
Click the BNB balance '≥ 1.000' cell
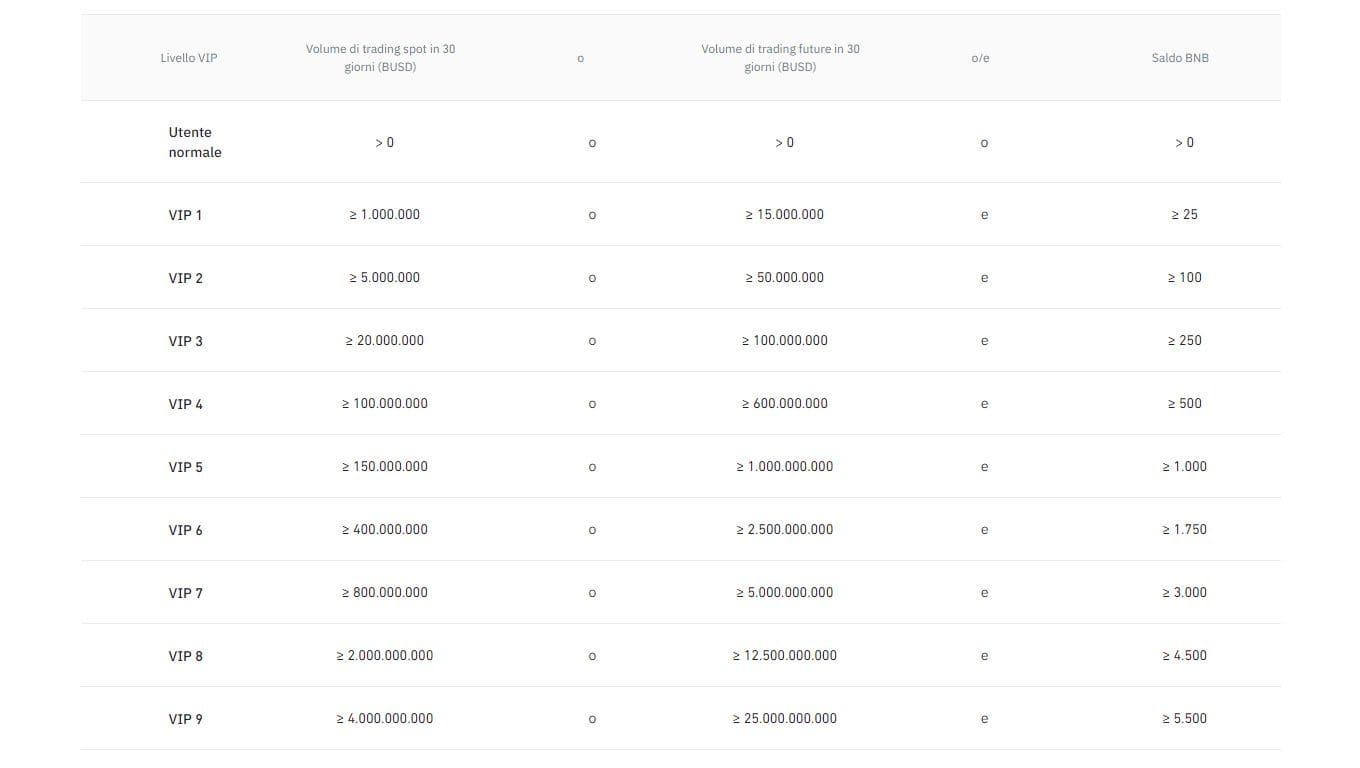1185,466
